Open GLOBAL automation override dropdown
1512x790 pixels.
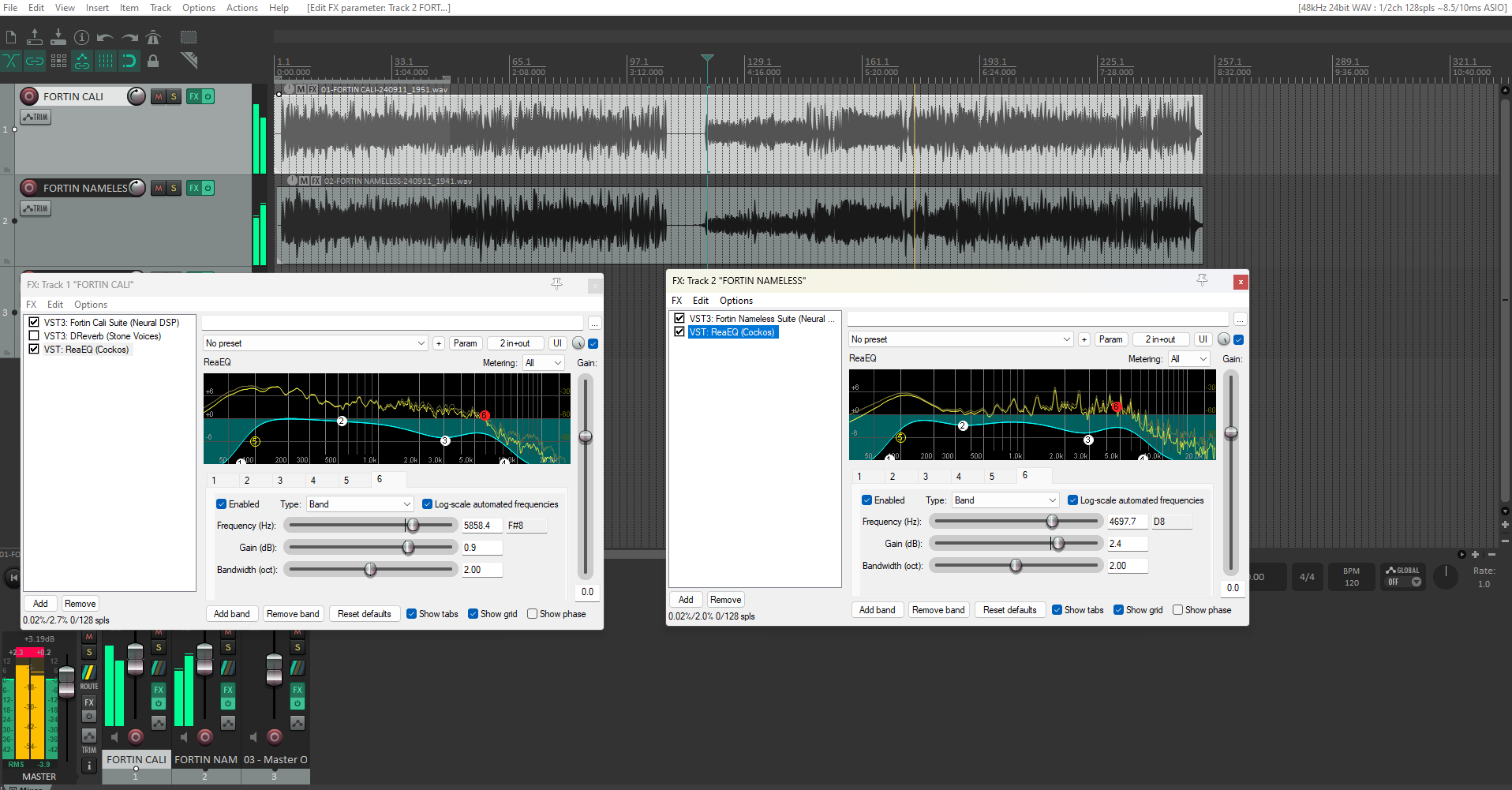click(x=1404, y=576)
